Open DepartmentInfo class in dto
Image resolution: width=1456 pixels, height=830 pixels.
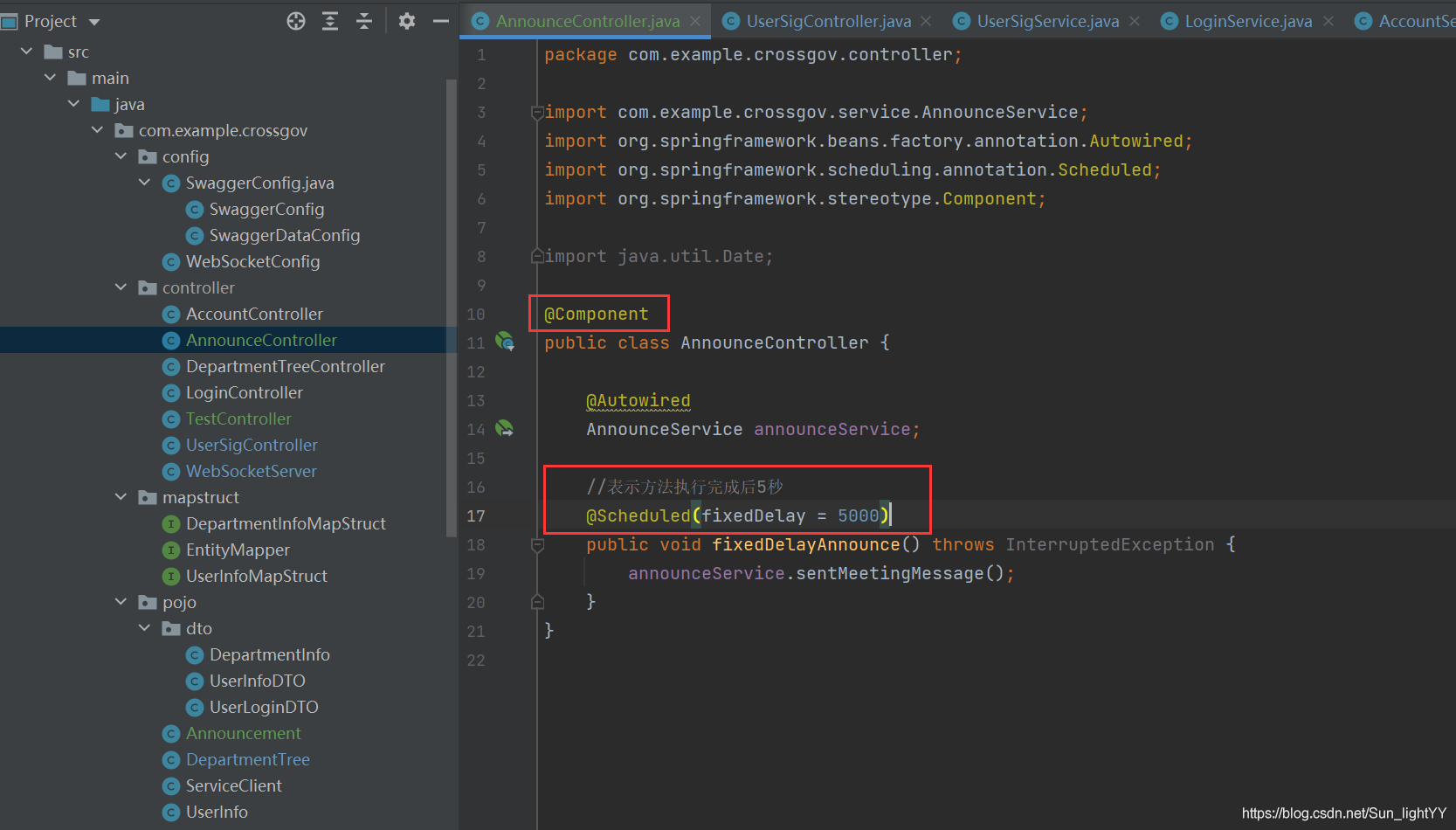point(269,654)
